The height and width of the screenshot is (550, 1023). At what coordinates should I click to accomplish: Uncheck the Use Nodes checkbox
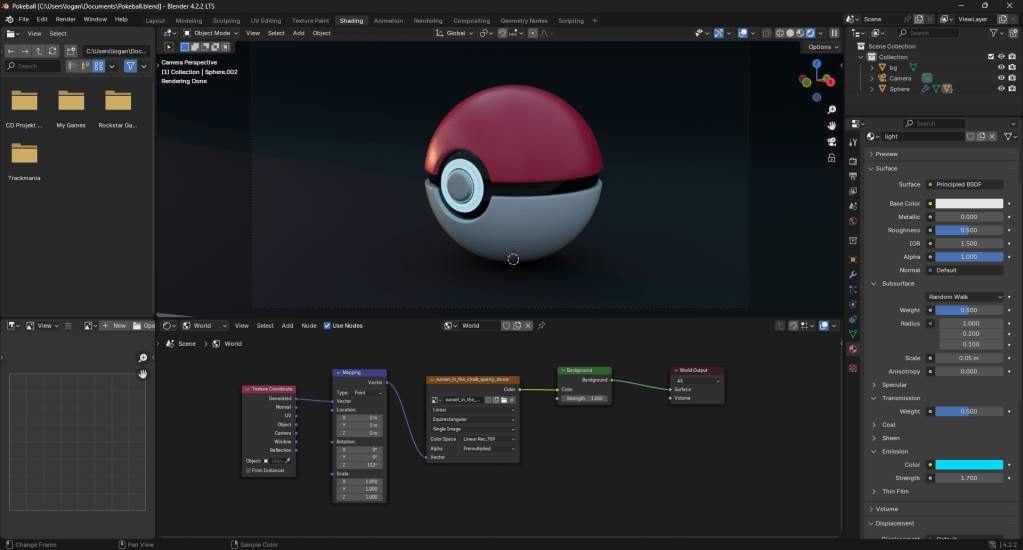coord(327,326)
